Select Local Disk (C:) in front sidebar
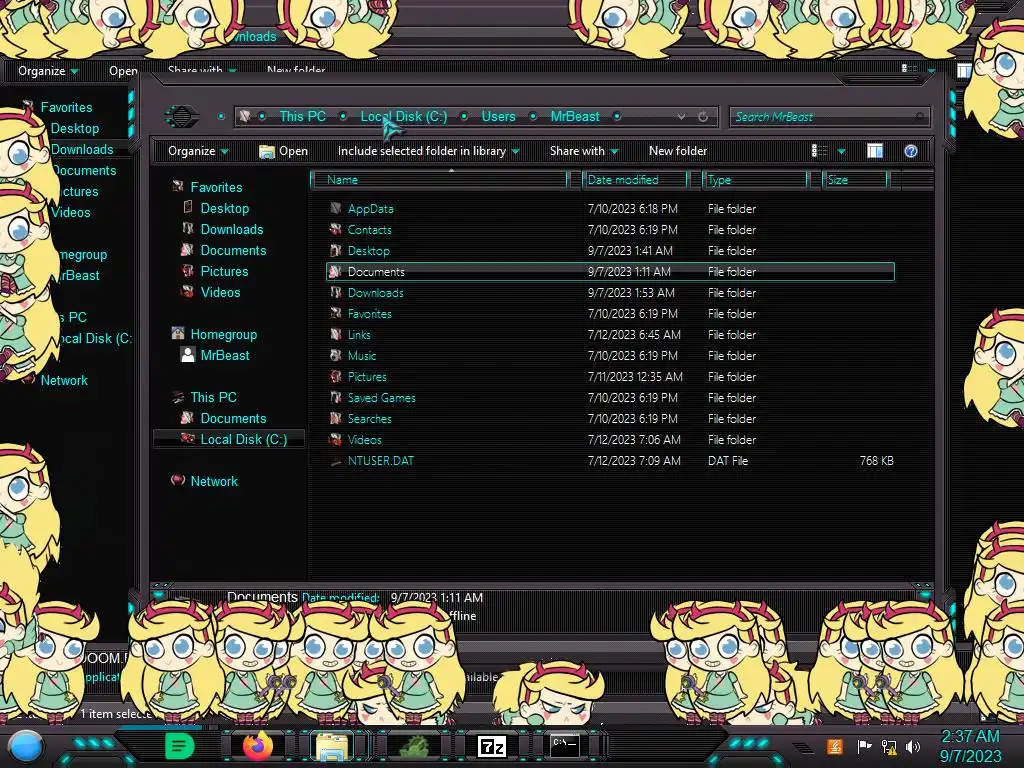 click(x=244, y=439)
